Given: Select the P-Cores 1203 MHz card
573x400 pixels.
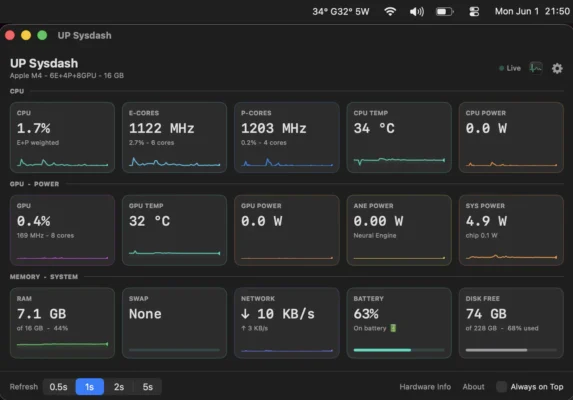Looking at the screenshot, I should tap(287, 137).
